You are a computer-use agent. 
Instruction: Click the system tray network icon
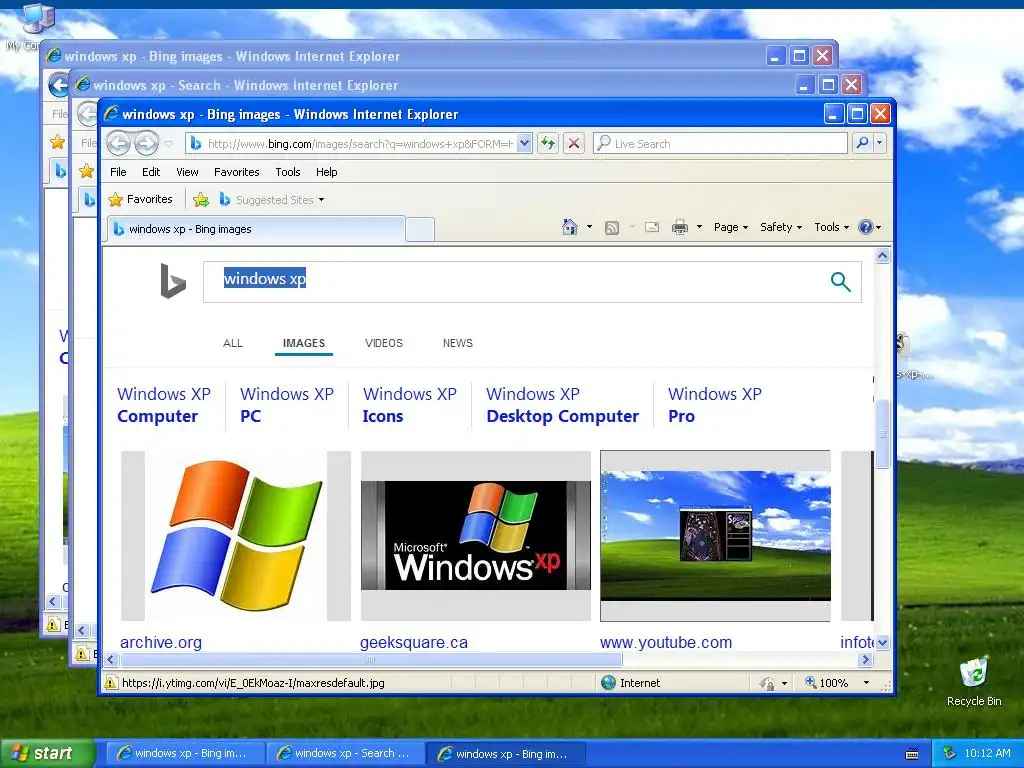(949, 753)
